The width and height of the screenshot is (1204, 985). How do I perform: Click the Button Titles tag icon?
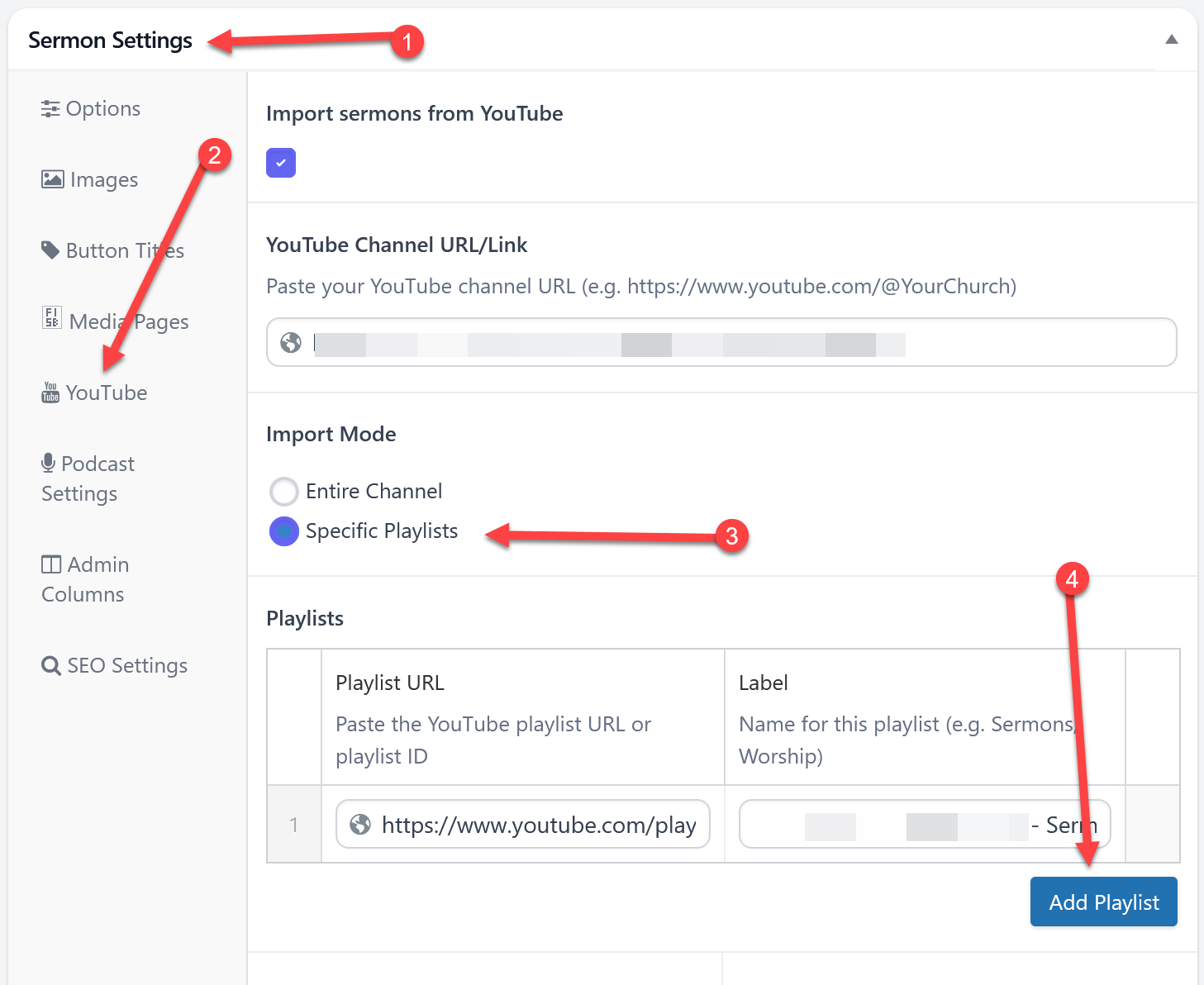pos(50,250)
